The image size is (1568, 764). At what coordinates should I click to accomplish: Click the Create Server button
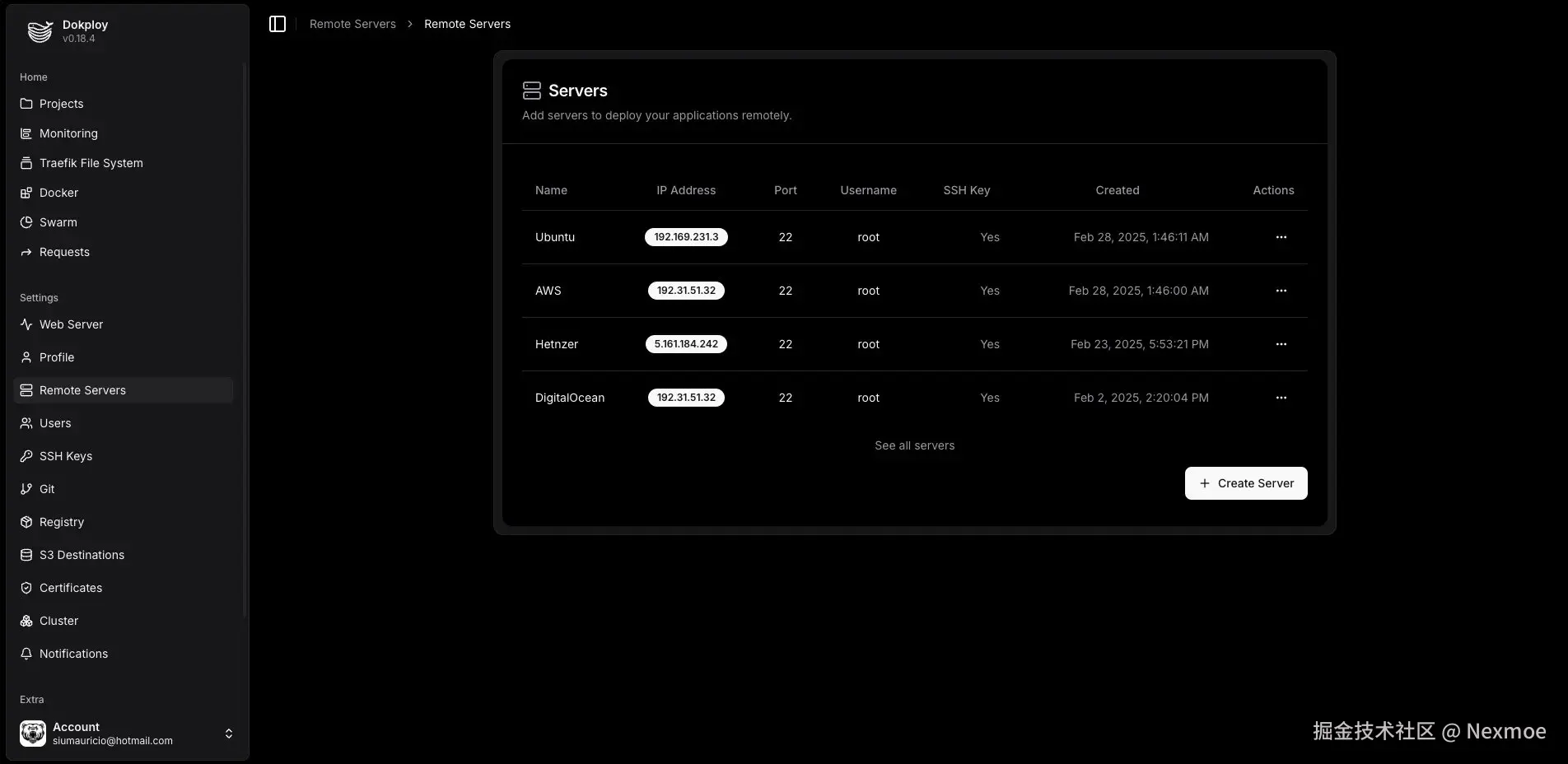(x=1246, y=483)
